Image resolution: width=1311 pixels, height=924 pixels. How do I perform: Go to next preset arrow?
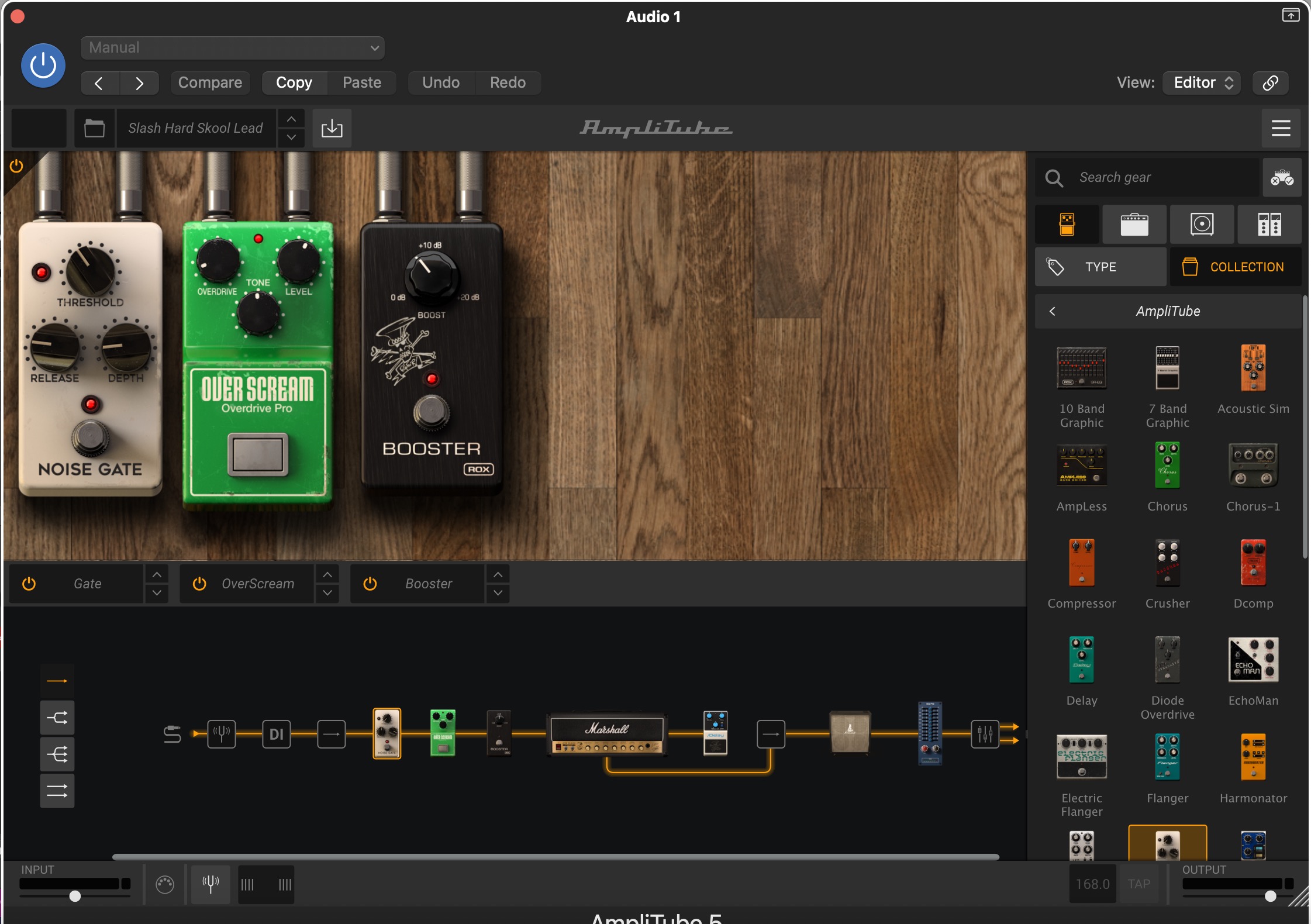(x=139, y=83)
